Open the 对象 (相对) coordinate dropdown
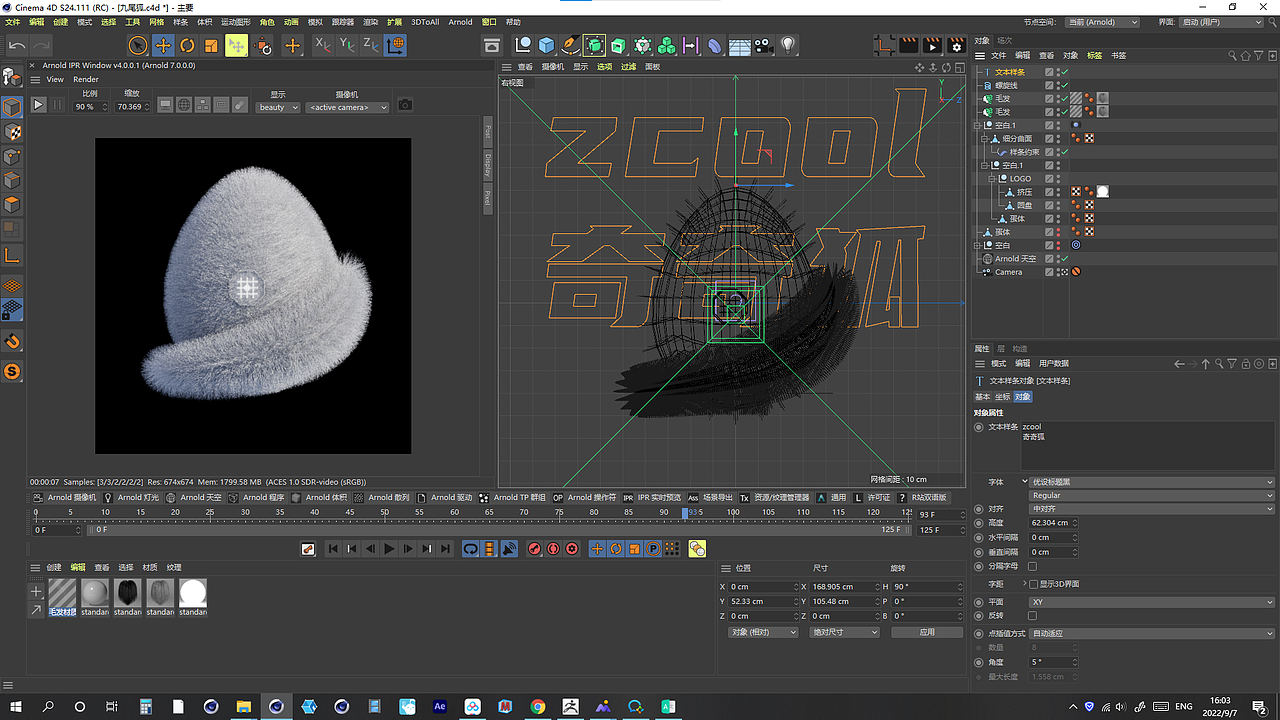Screen dimensions: 1280x720 click(x=764, y=632)
